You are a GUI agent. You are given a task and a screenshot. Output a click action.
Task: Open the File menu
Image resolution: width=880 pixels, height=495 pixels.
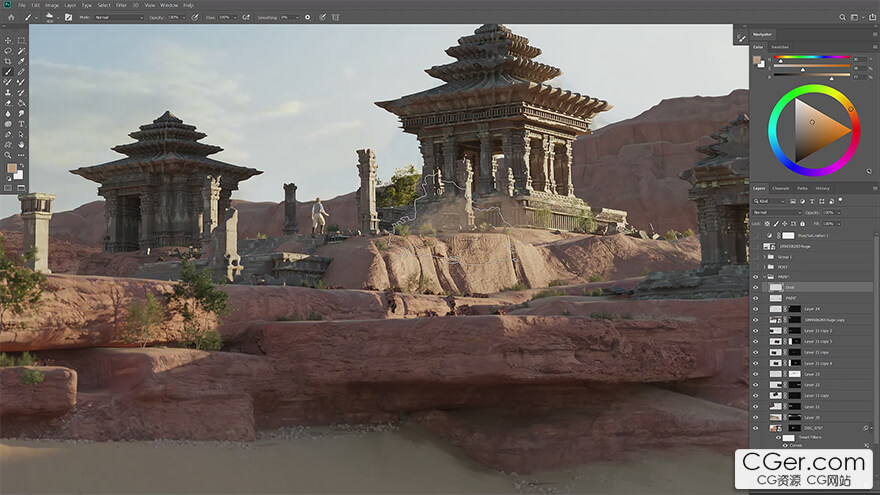pos(21,5)
